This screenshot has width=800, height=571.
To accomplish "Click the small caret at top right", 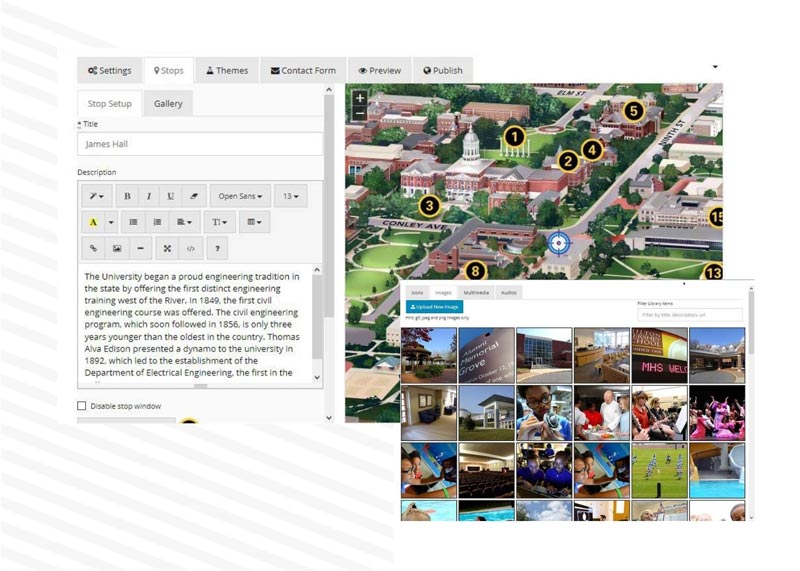I will [x=715, y=67].
